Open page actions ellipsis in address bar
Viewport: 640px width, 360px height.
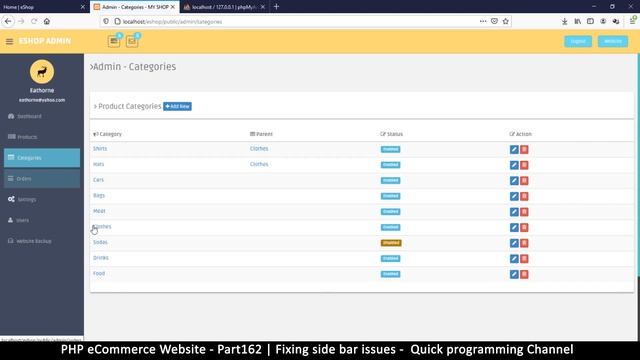483,21
